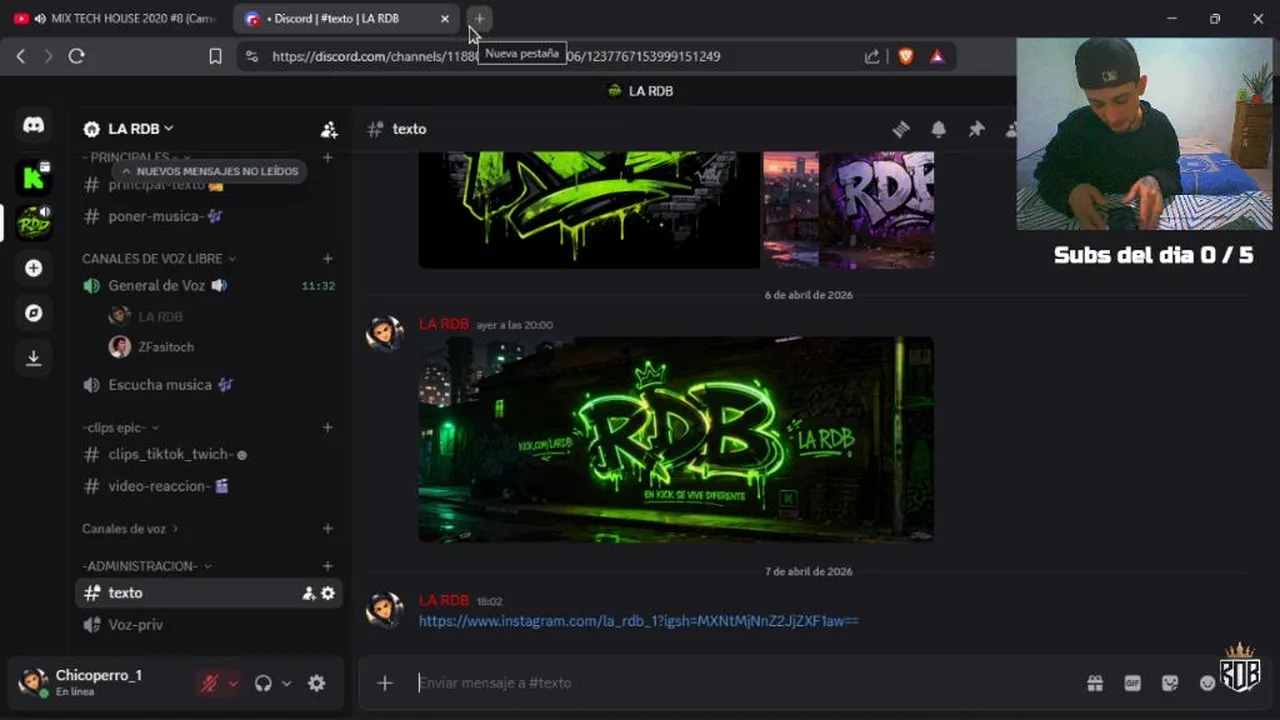Bookmark this page
This screenshot has width=1280, height=720.
click(x=215, y=57)
